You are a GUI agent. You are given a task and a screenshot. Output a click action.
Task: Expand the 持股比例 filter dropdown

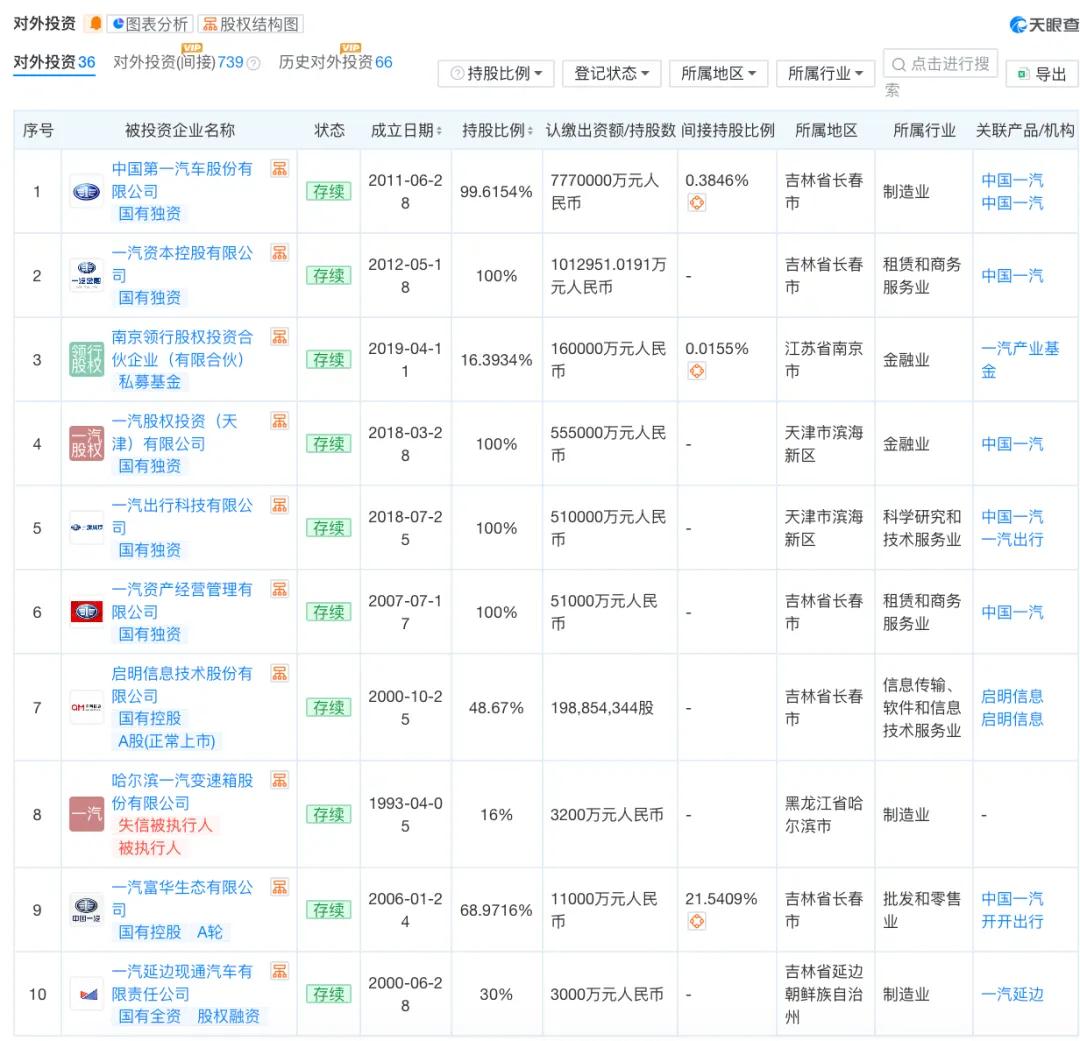(496, 73)
